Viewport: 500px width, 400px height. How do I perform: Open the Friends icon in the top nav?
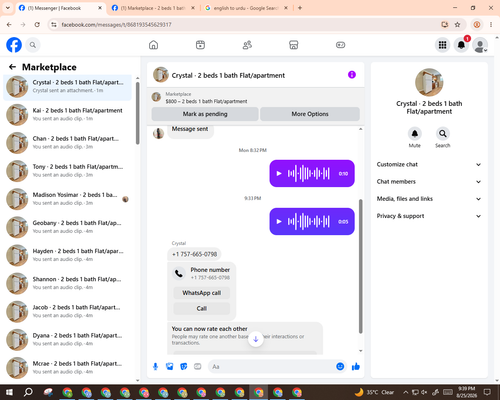point(247,45)
